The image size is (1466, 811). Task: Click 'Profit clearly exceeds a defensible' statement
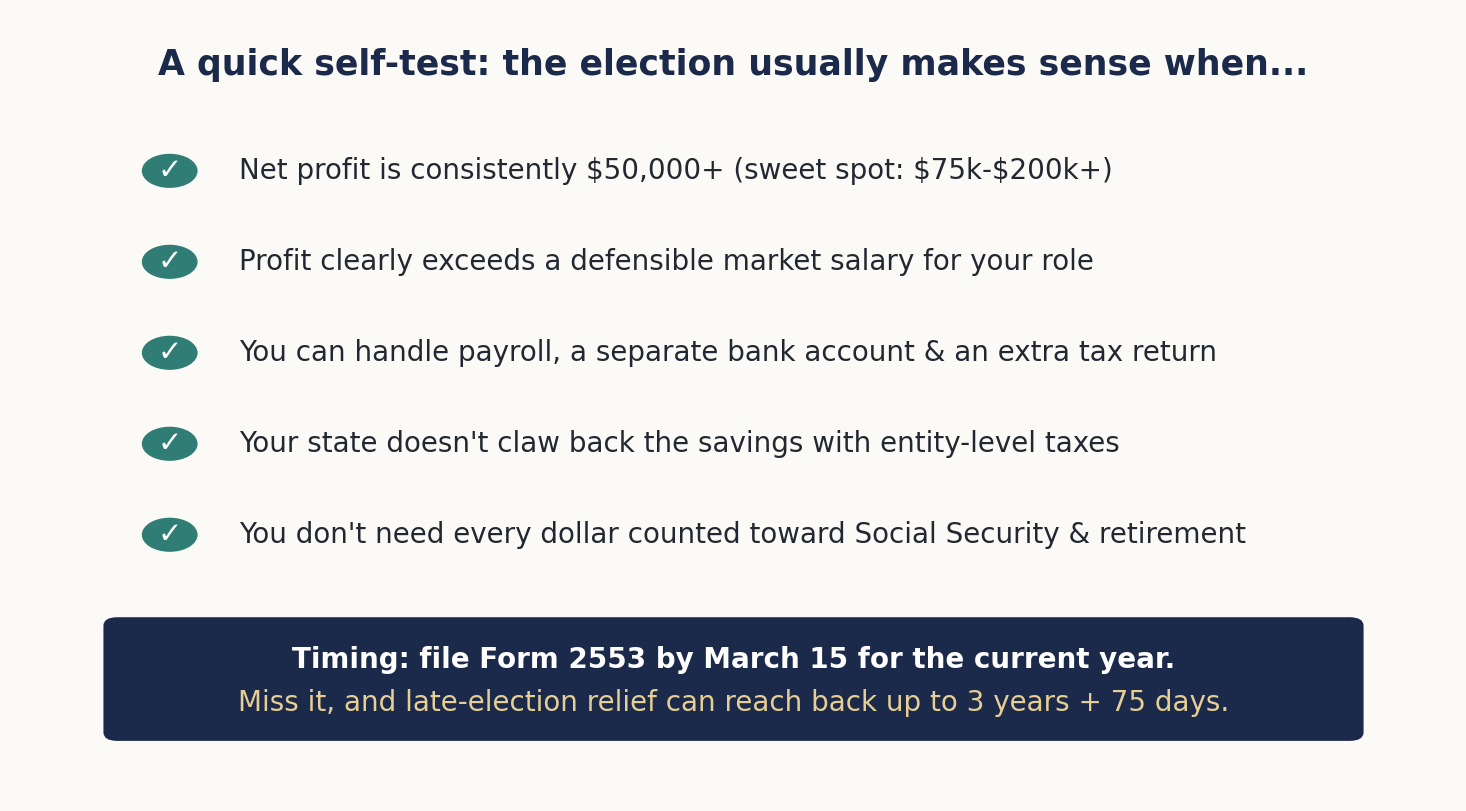point(666,262)
